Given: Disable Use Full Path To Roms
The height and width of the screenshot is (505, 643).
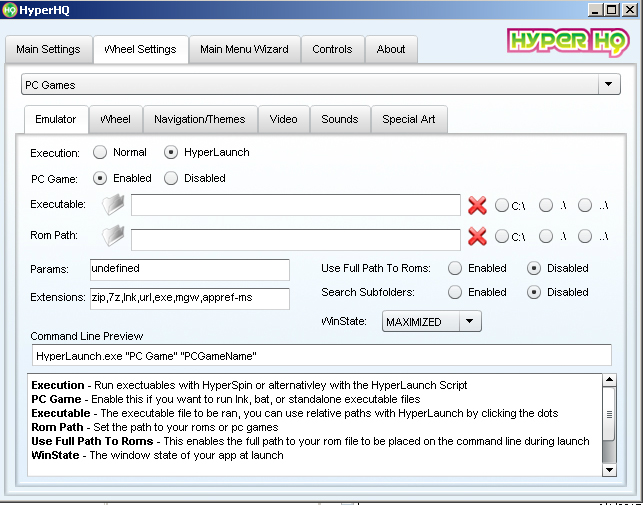Looking at the screenshot, I should 534,268.
